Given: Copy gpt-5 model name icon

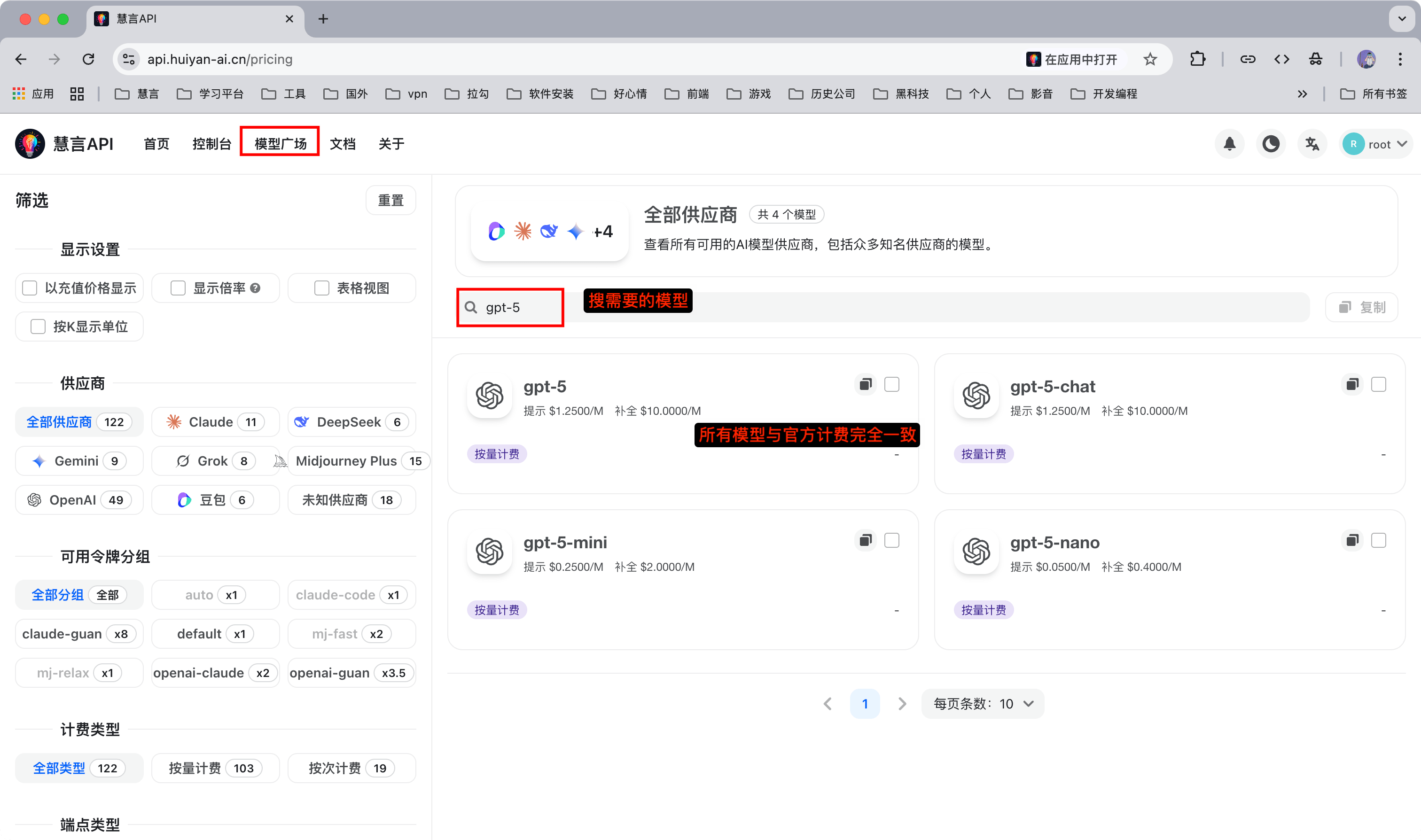Looking at the screenshot, I should point(865,385).
